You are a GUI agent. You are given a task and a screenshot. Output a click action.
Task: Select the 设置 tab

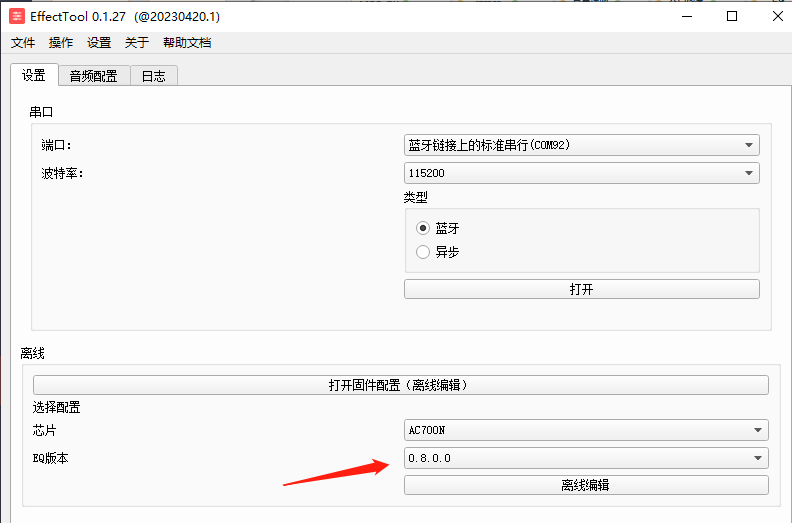(x=34, y=75)
